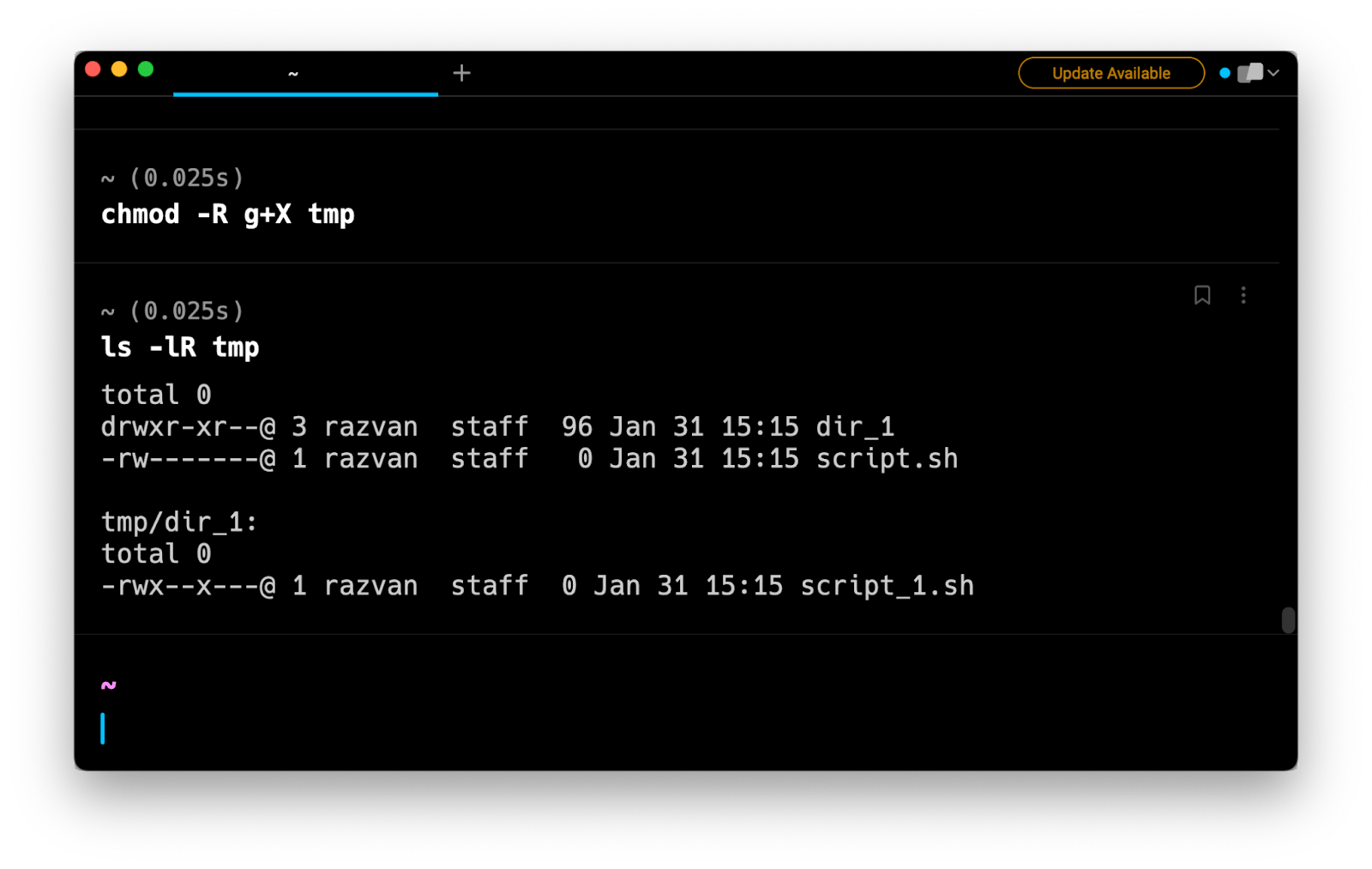Select the chmod -R g+X tmp command block

pos(228,214)
